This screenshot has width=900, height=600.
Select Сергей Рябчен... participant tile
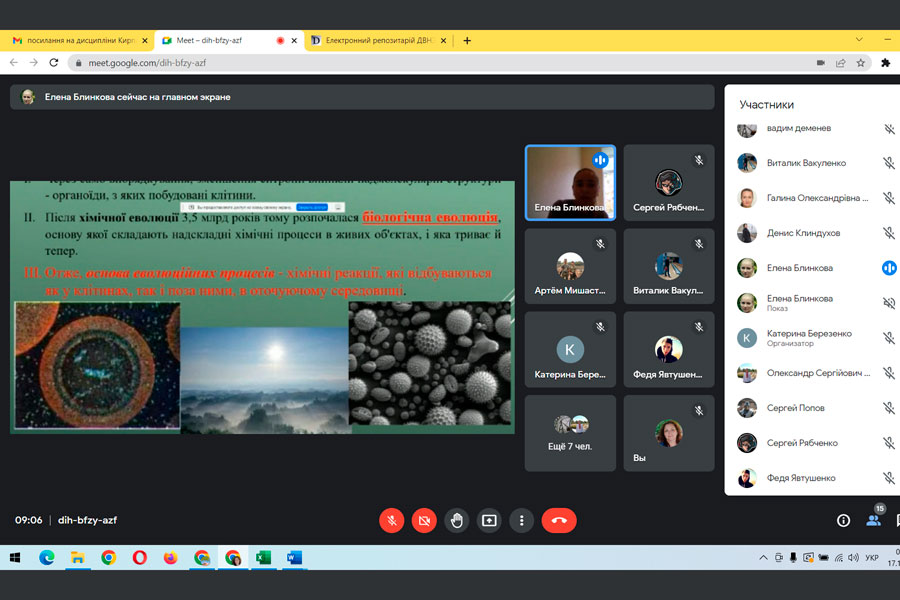coord(669,183)
